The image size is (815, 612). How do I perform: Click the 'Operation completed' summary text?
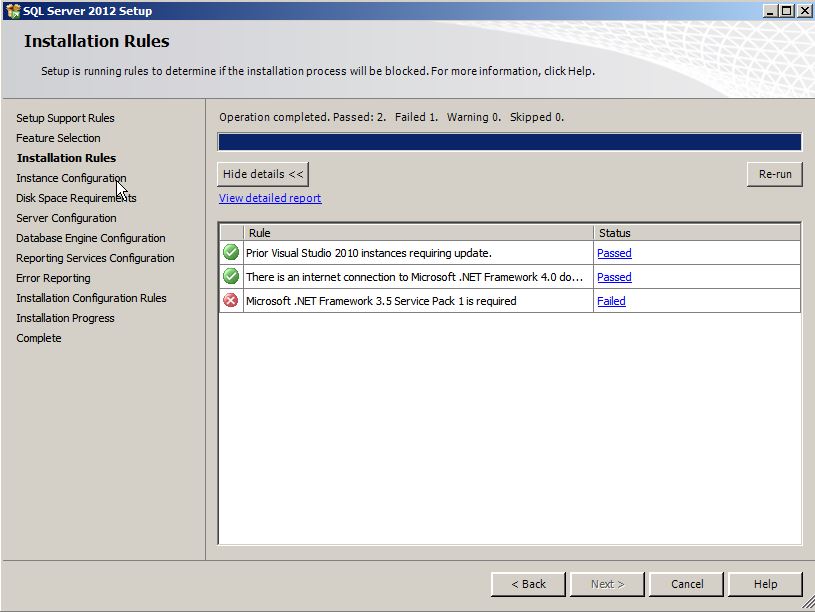coord(391,117)
